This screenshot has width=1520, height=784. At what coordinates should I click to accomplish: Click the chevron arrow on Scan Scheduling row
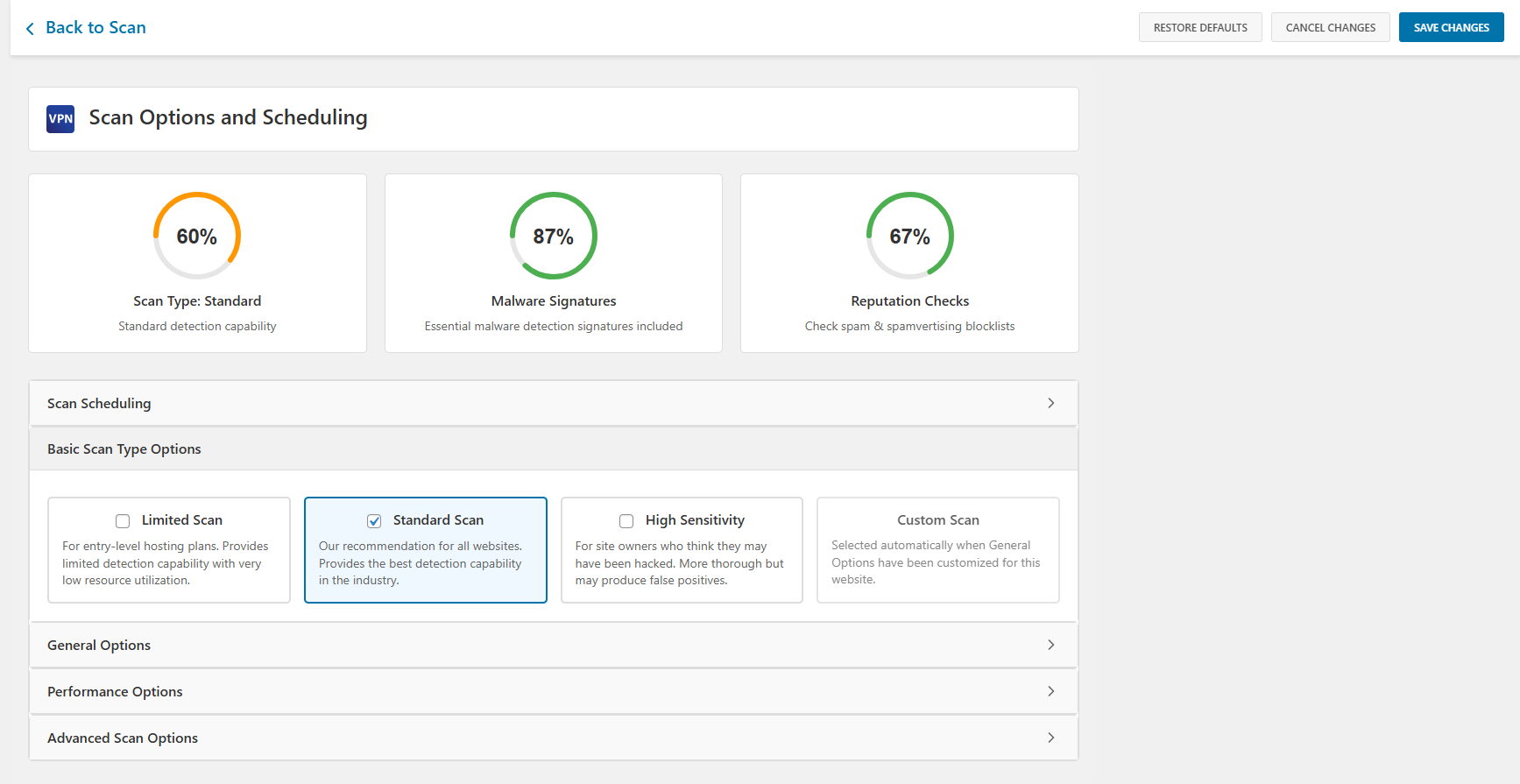(1051, 403)
